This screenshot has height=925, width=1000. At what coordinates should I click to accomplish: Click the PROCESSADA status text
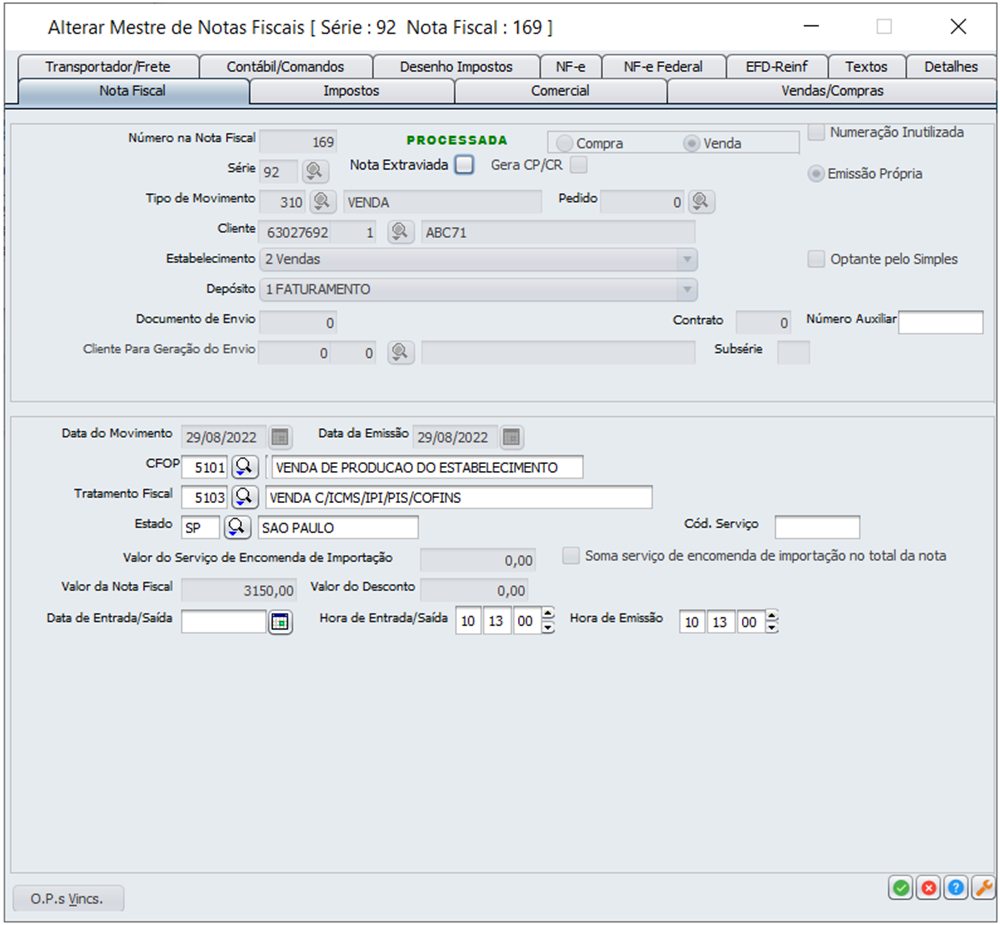tap(457, 140)
